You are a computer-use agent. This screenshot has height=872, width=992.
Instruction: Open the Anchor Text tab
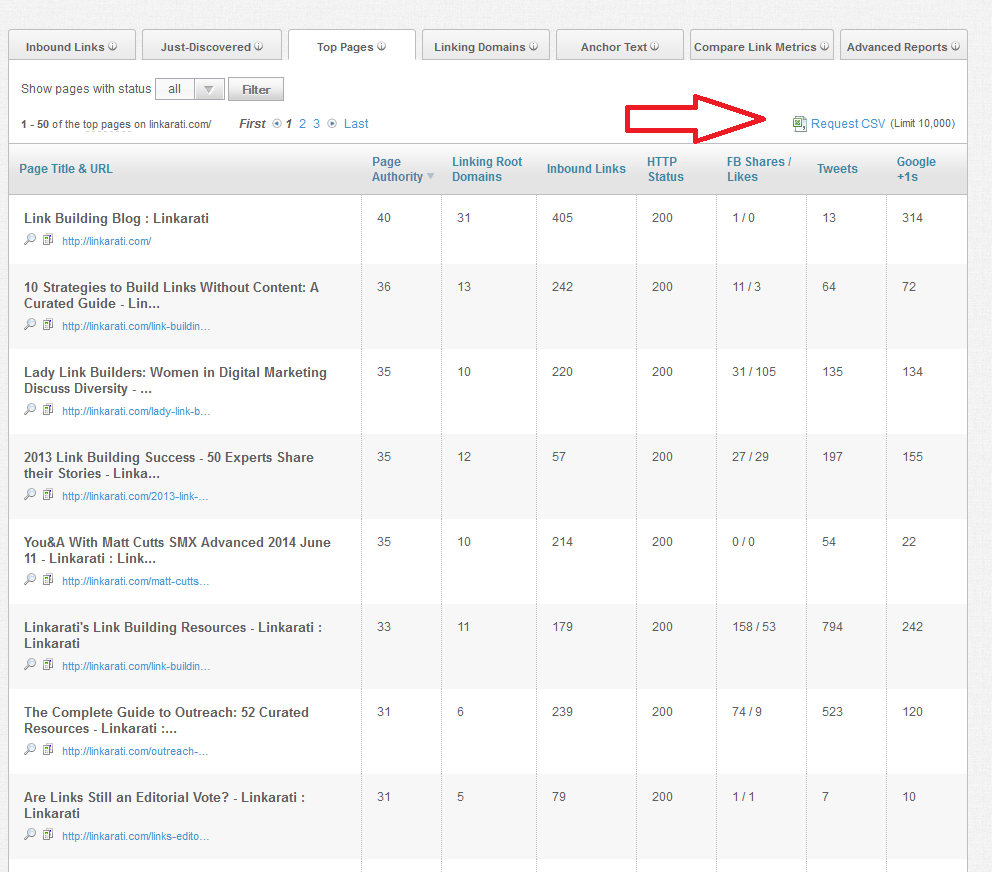[620, 46]
